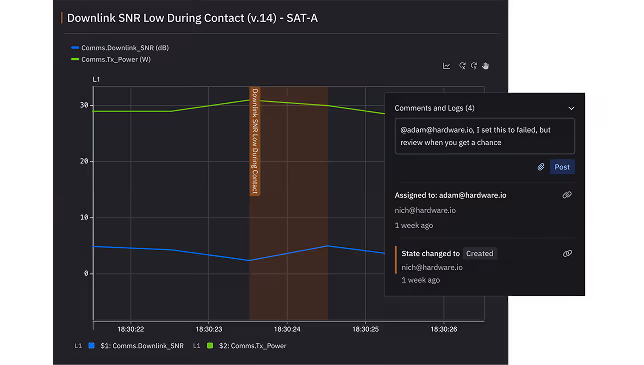Click the 'L1' axis label above the chart
Image resolution: width=644 pixels, height=365 pixels.
click(96, 79)
